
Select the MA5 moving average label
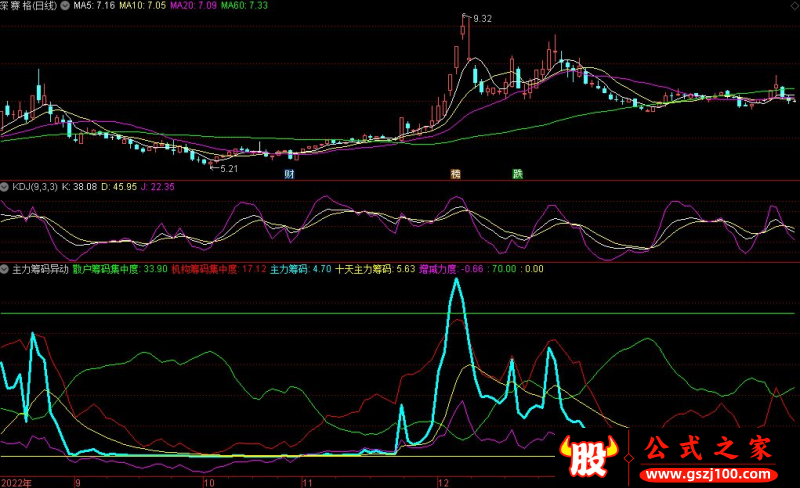(96, 6)
